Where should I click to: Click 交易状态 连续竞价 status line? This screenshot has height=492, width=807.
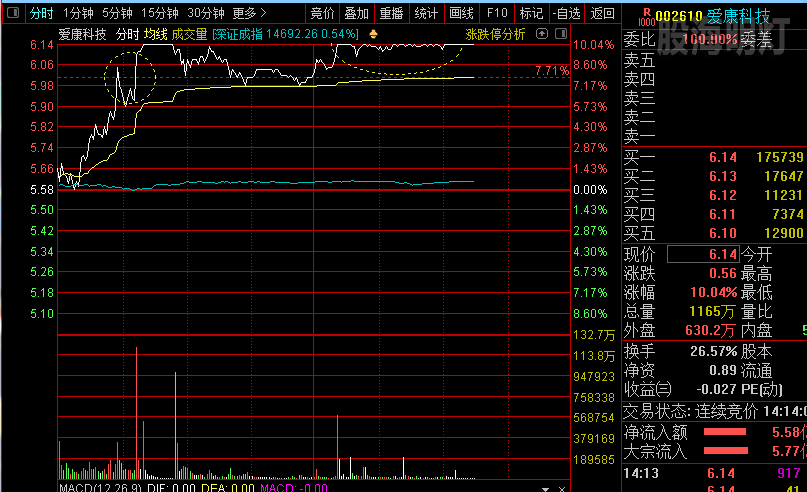pos(714,411)
